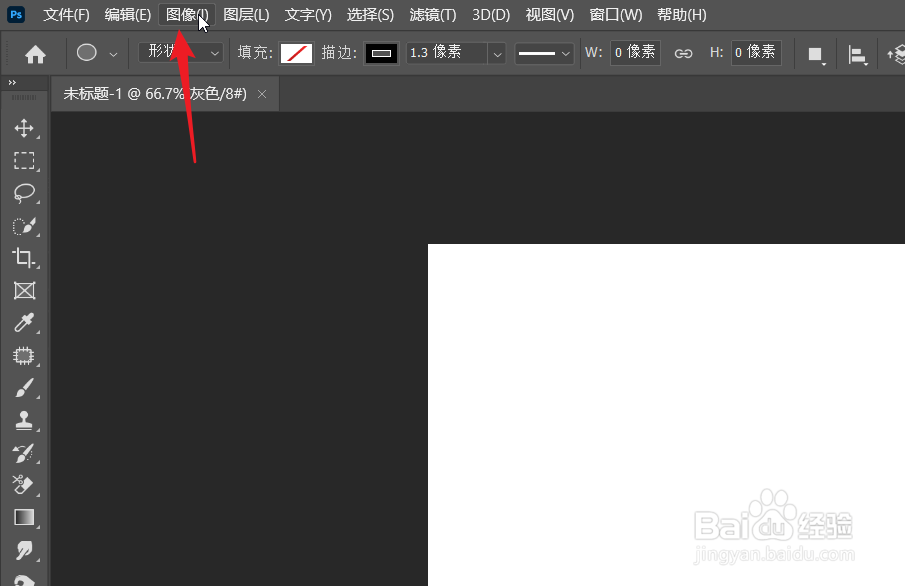This screenshot has width=905, height=586.
Task: Open the 图像(I) menu
Action: point(187,14)
